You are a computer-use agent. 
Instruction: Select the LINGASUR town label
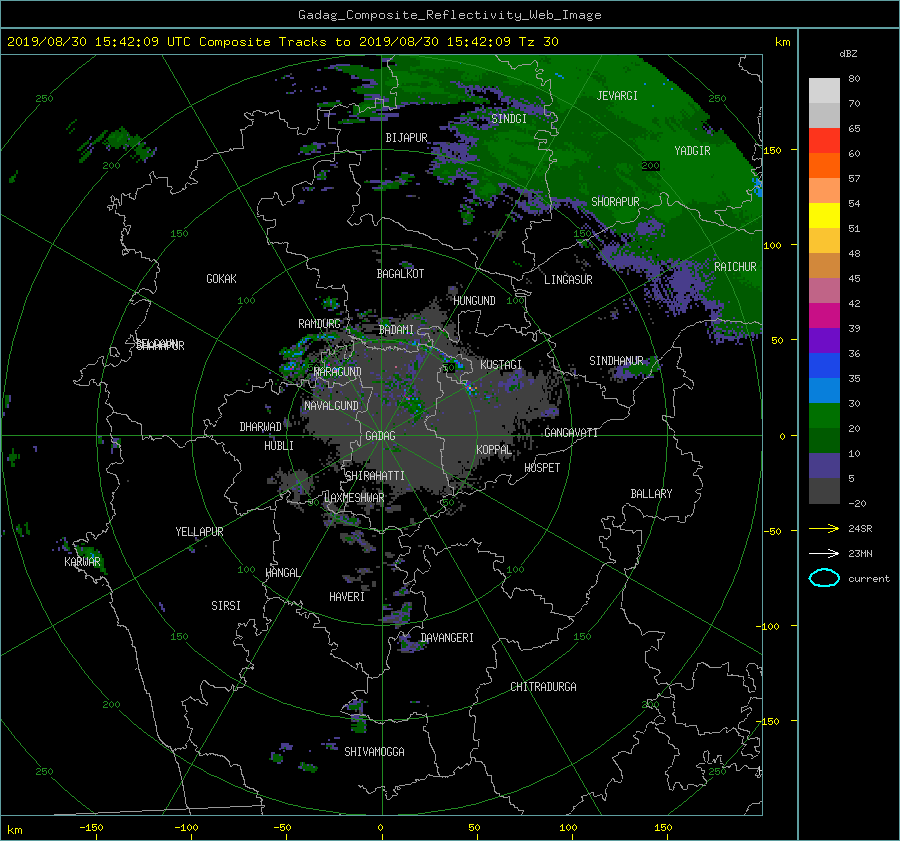568,280
